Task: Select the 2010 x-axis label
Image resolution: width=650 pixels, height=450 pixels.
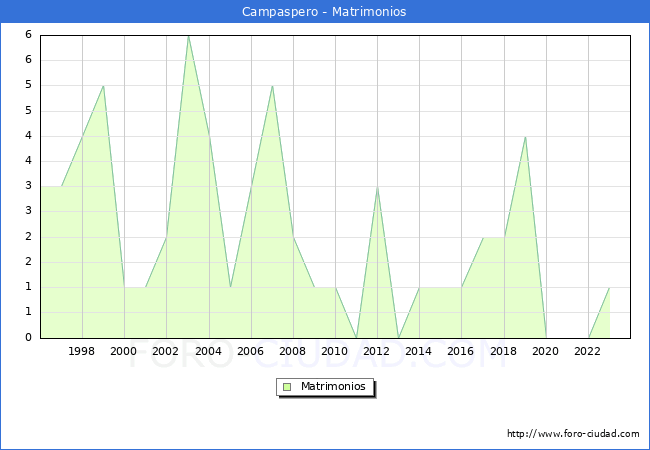Action: pyautogui.click(x=335, y=351)
